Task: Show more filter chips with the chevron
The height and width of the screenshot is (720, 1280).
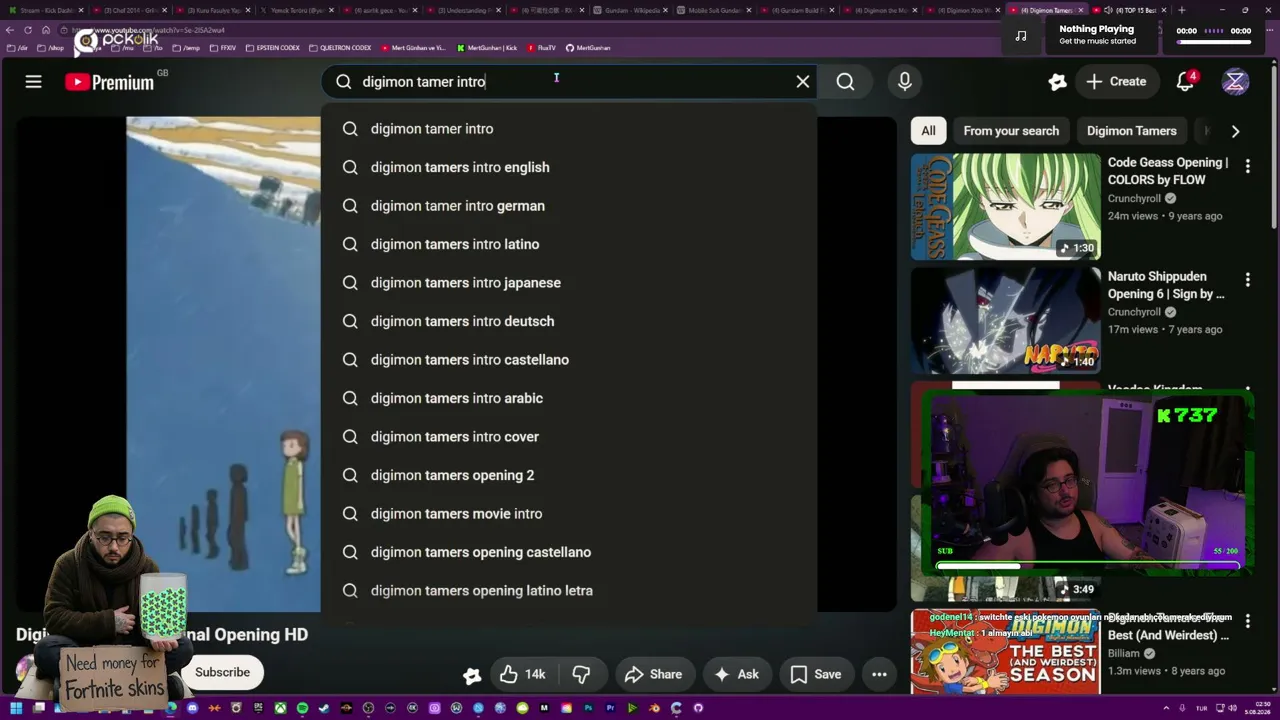Action: tap(1235, 131)
